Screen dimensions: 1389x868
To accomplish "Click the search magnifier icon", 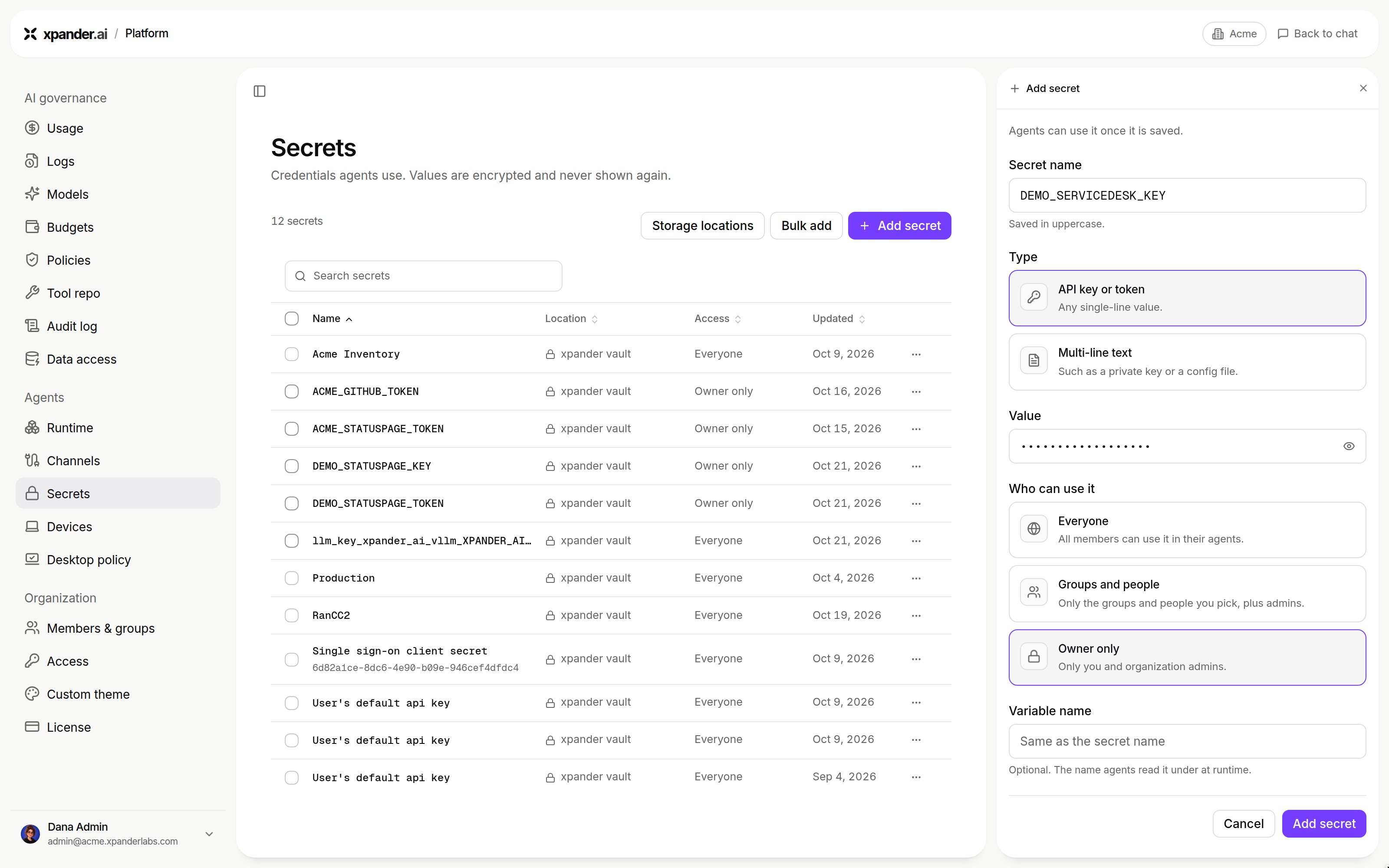I will tap(300, 276).
